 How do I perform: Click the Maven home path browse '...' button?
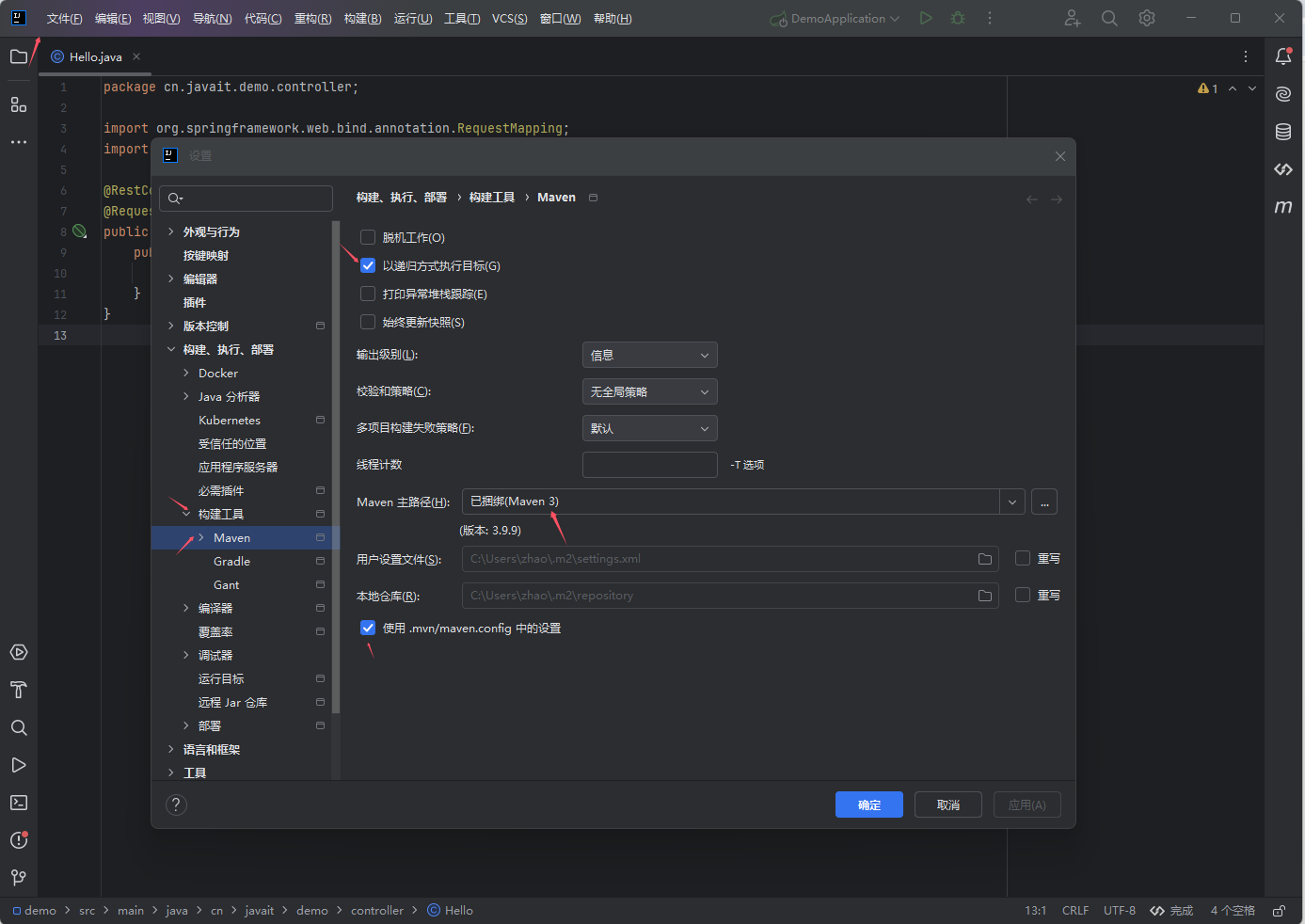point(1044,502)
